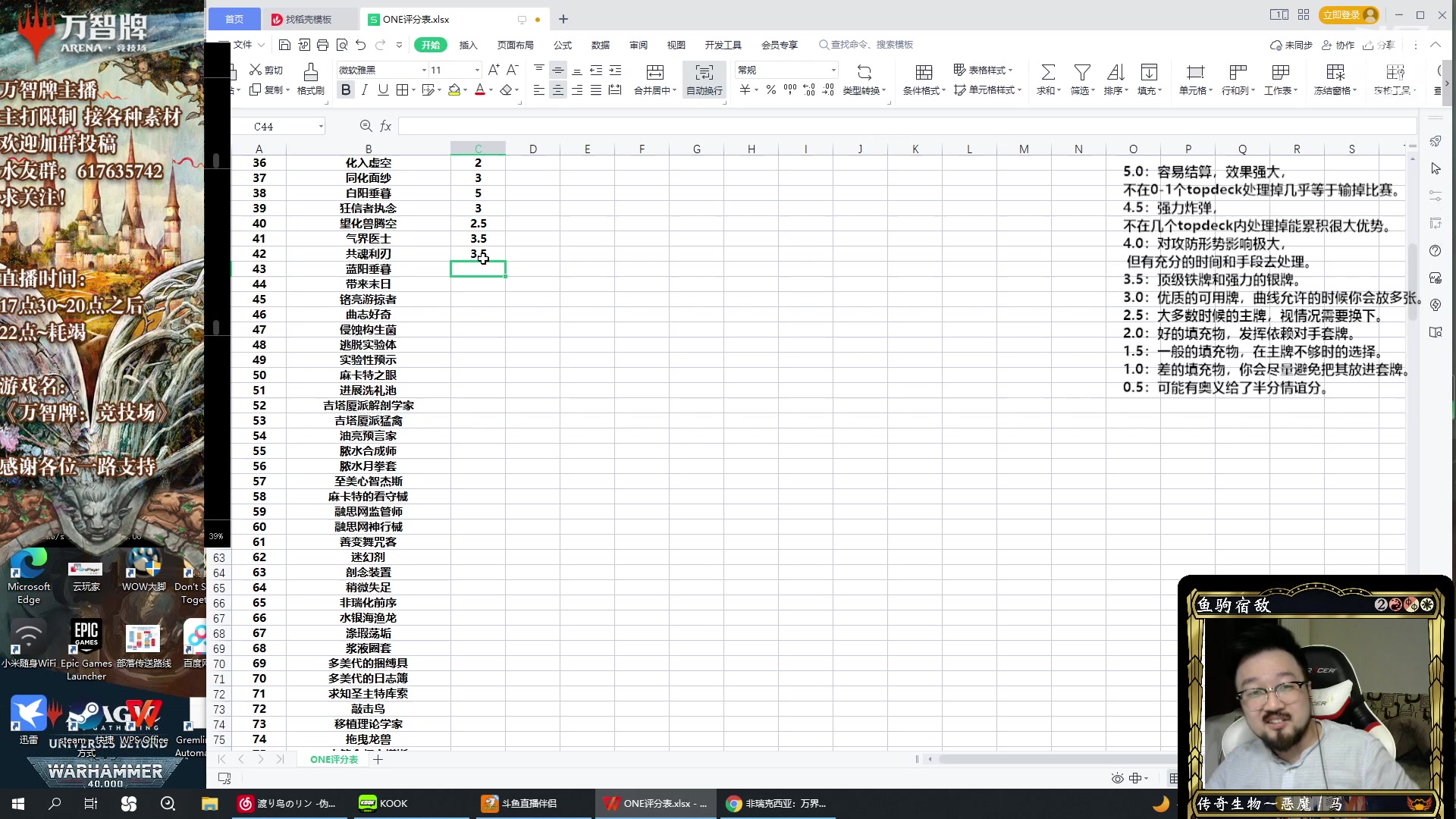Open a new tab with plus button
This screenshot has width=1456, height=819.
[x=563, y=19]
